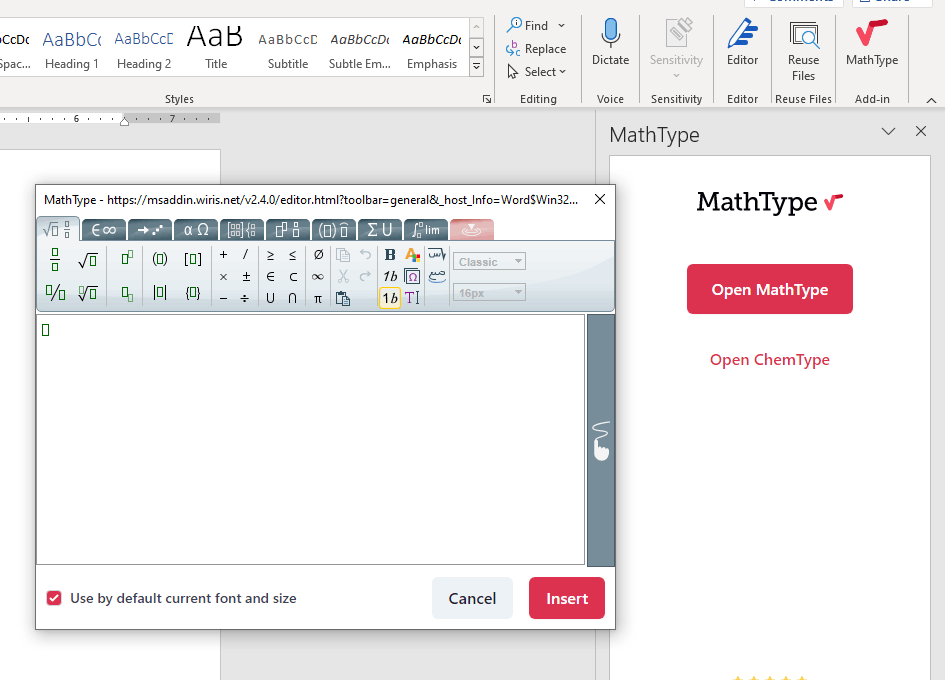
Task: Open the Editor tool in ribbon
Action: click(742, 42)
